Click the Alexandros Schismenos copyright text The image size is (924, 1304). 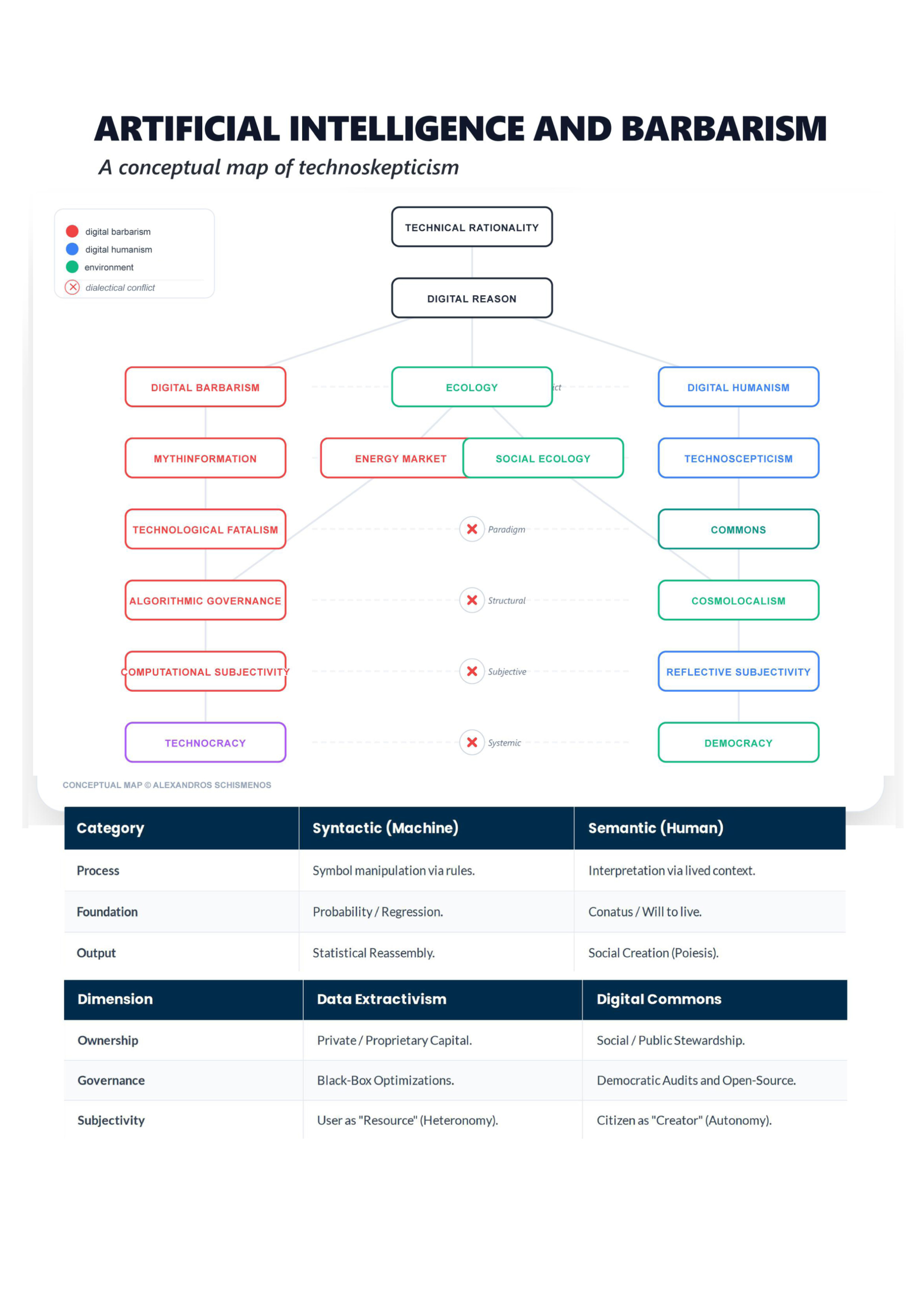pyautogui.click(x=167, y=785)
